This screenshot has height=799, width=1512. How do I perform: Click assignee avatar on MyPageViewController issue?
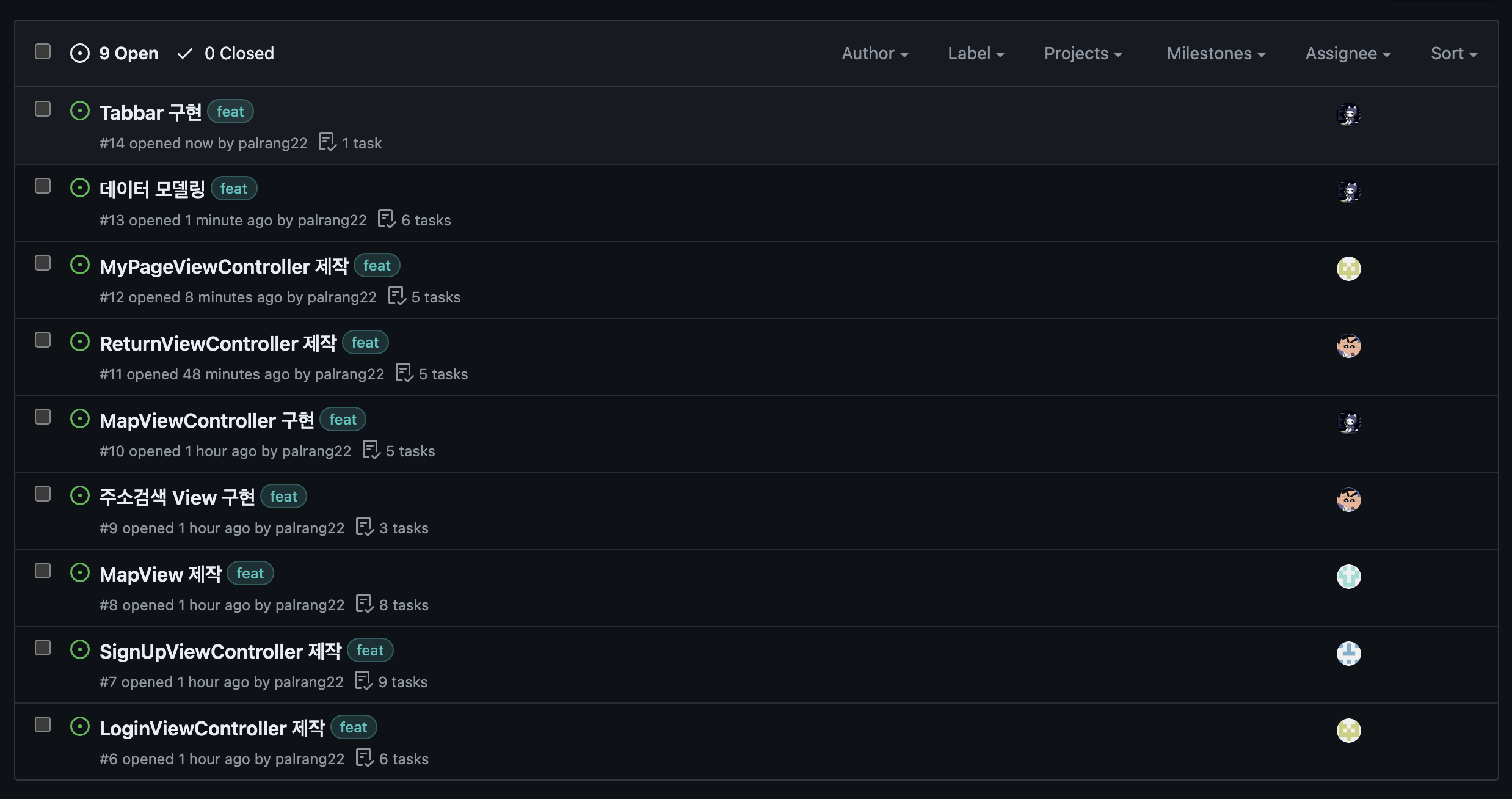click(1348, 269)
